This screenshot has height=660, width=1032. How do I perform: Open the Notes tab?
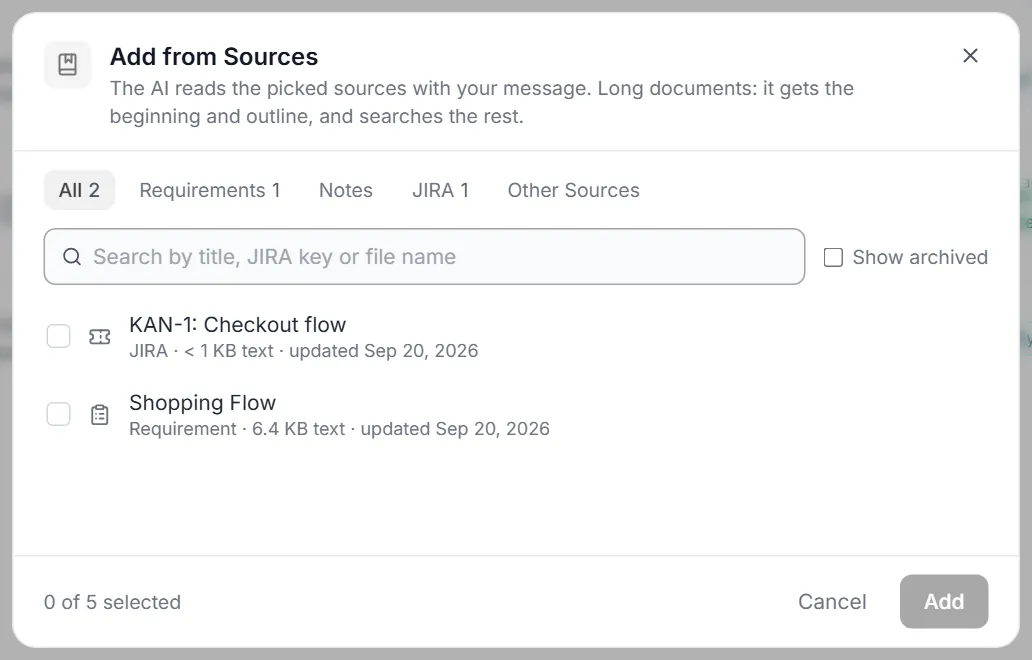(346, 190)
